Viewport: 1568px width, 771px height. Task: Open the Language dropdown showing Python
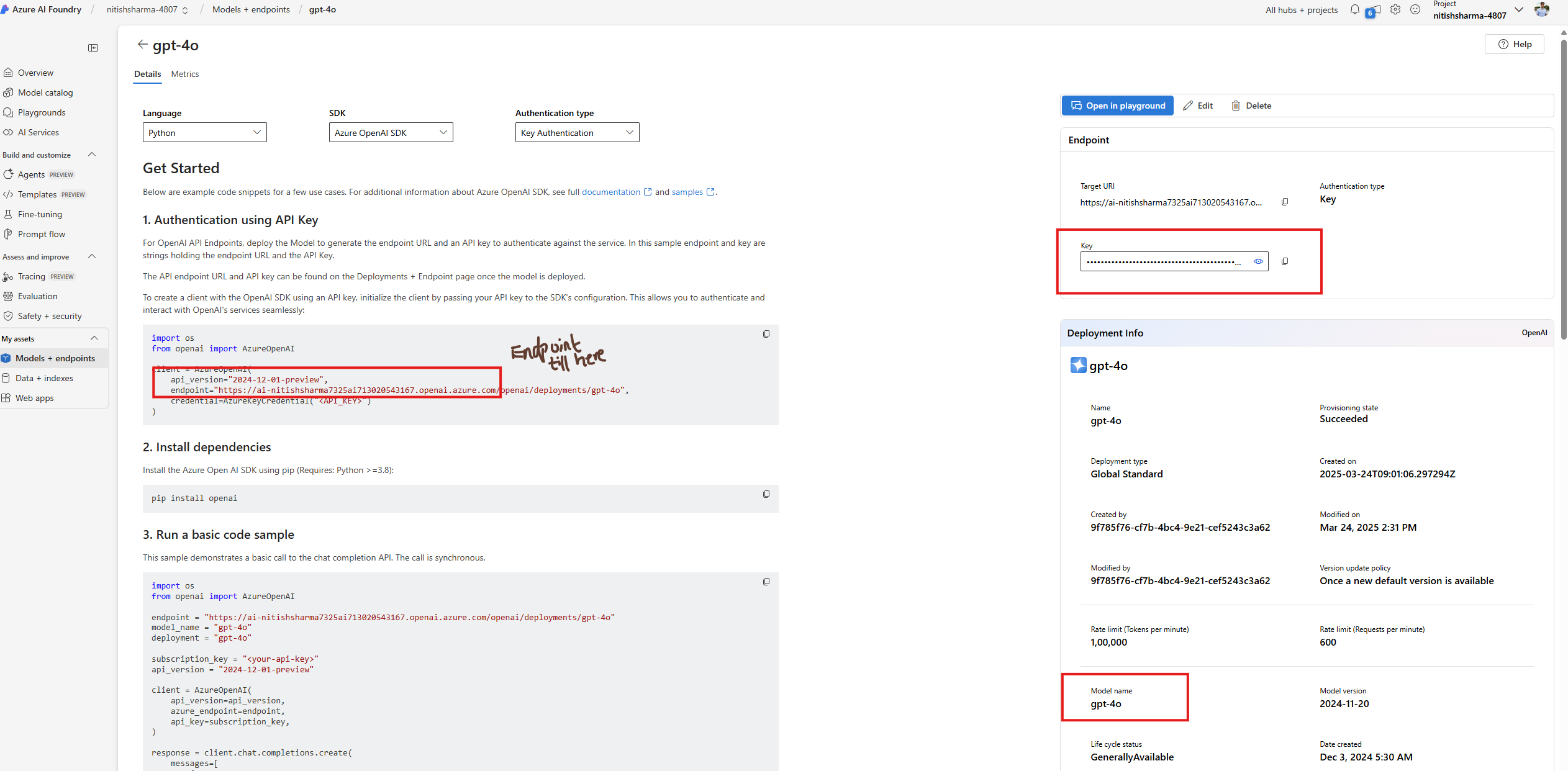[205, 132]
